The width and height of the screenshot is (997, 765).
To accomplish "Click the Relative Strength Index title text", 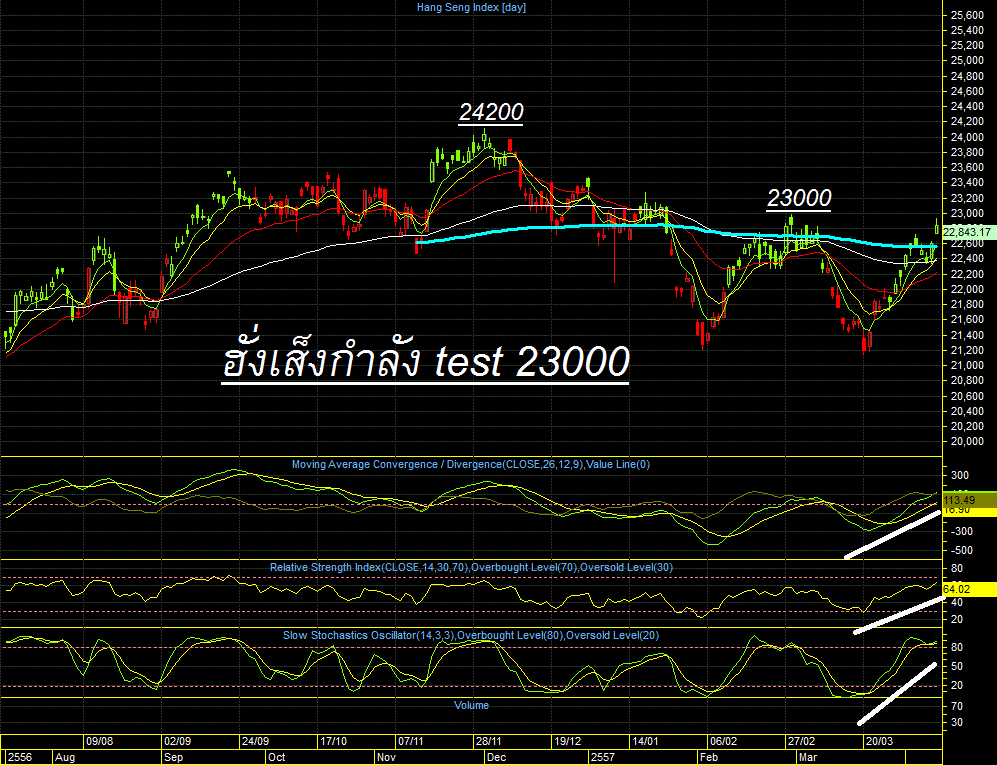I will pyautogui.click(x=471, y=567).
